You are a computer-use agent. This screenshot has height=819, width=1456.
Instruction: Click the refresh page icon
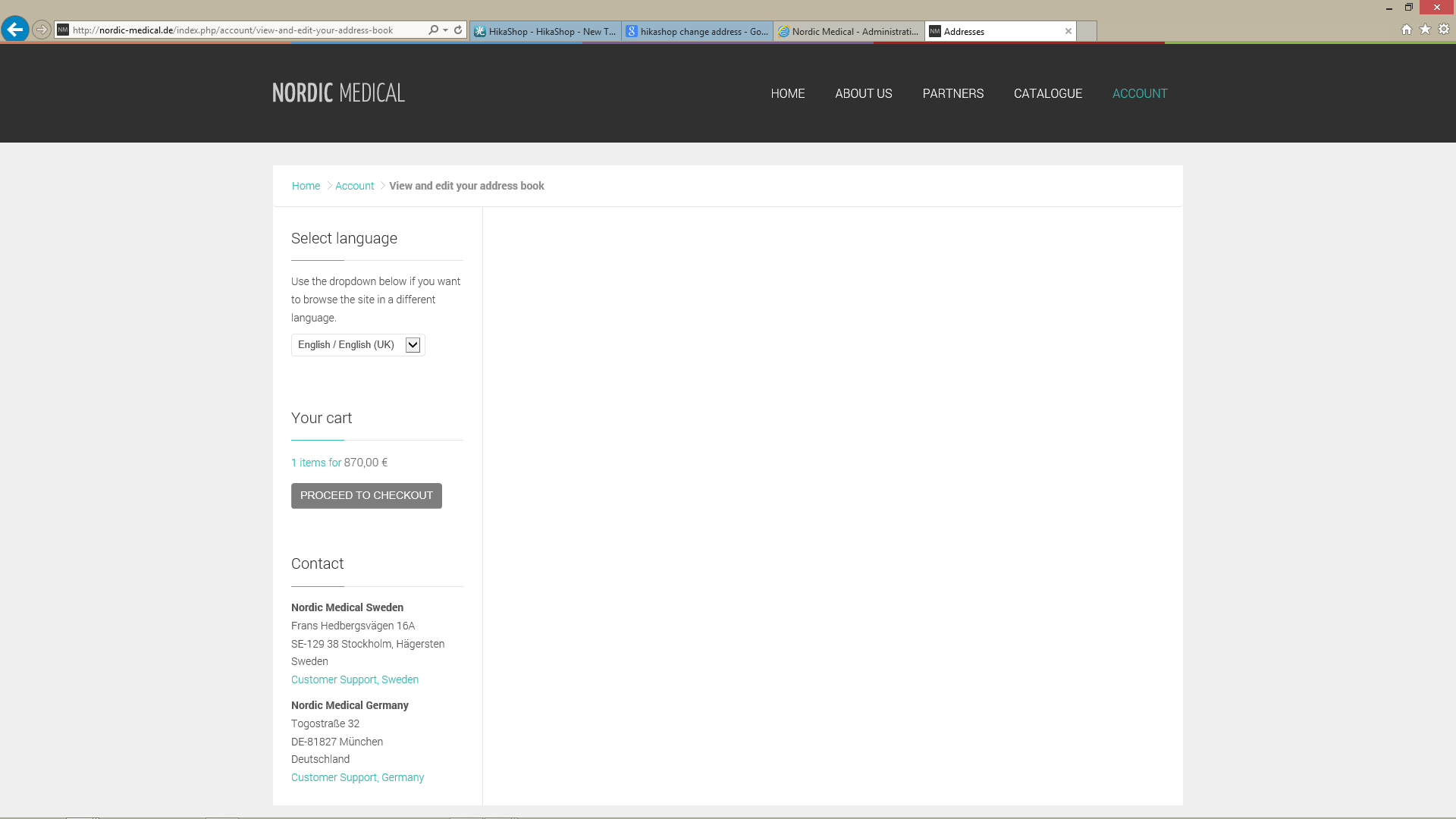pos(458,30)
